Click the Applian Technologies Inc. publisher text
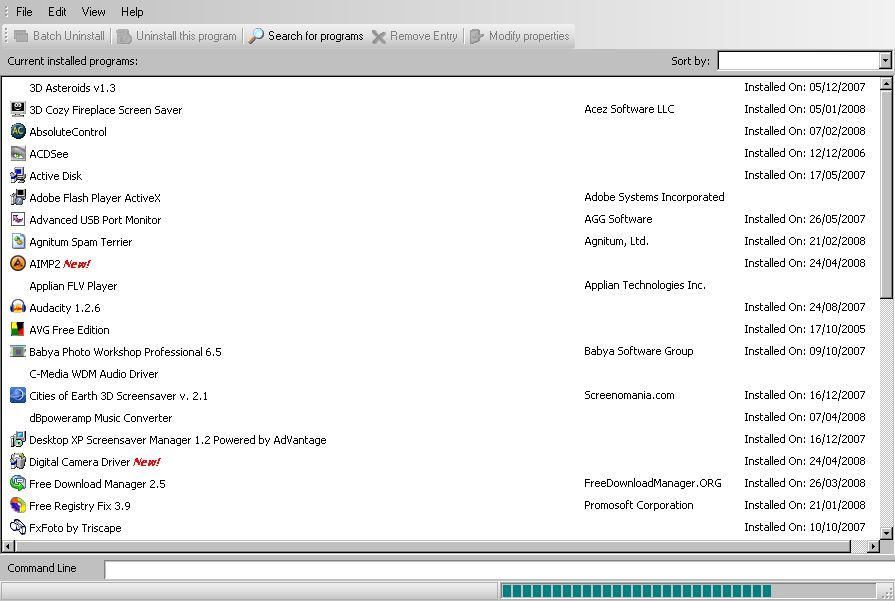 point(645,285)
